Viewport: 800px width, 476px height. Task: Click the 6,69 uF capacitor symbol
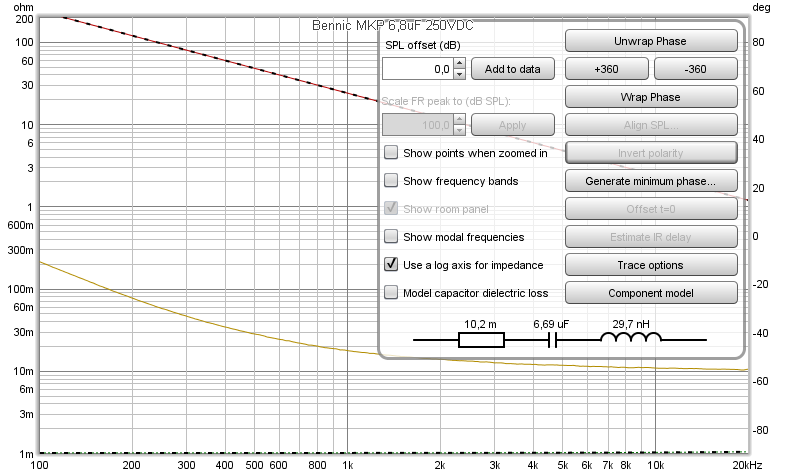click(x=552, y=340)
